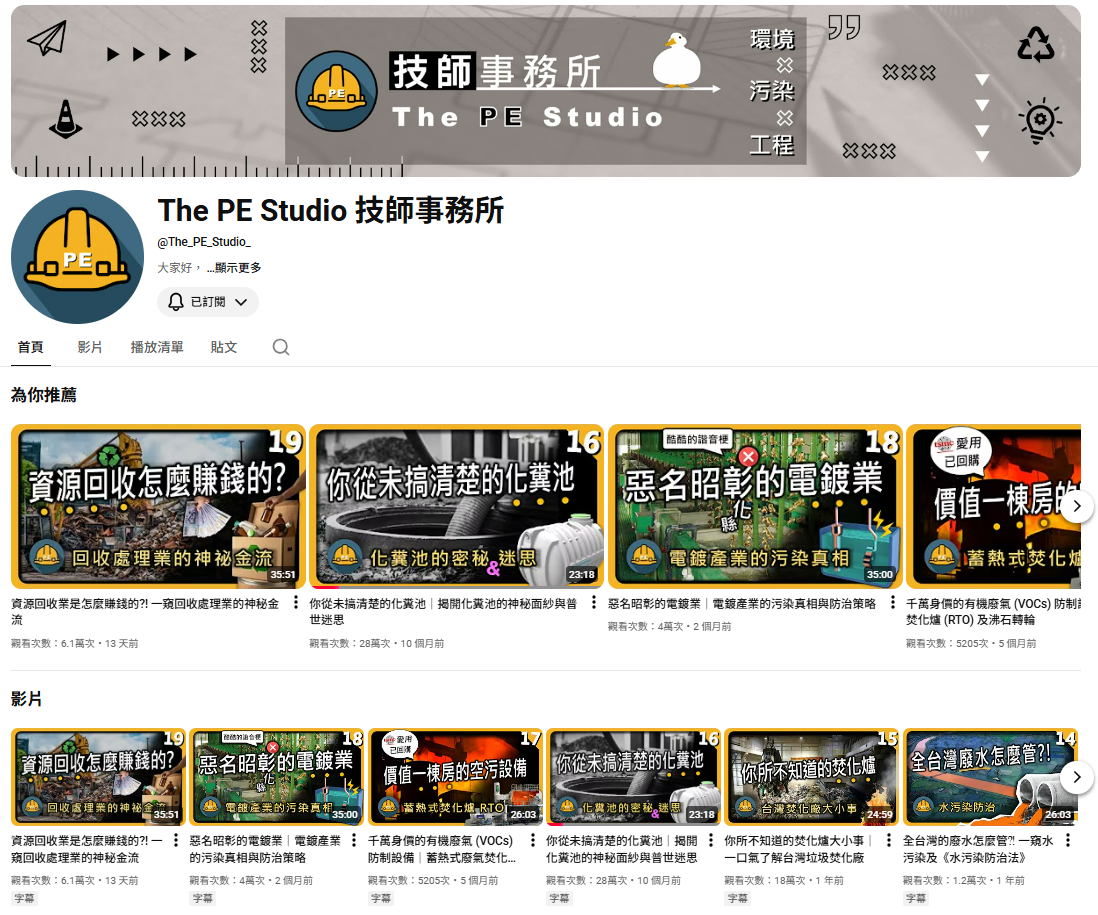Click the channel name The PE Studio 技師事務所
This screenshot has height=915, width=1098.
tap(331, 210)
